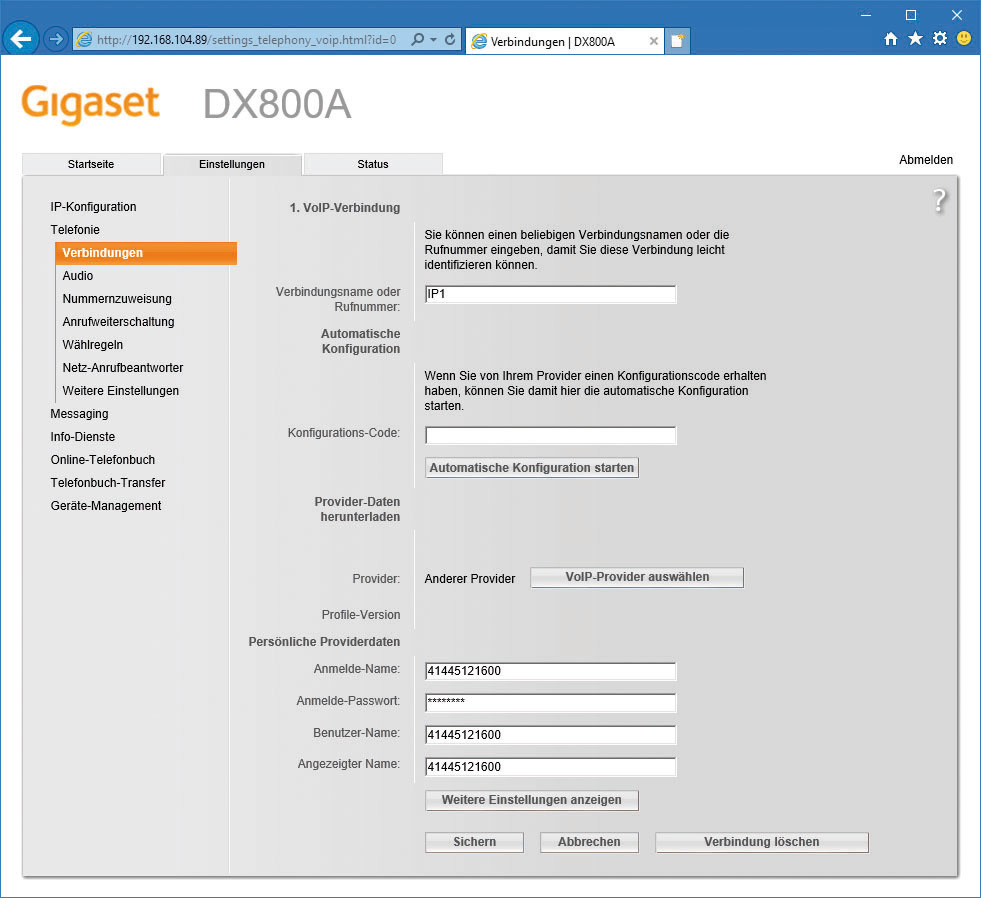
Task: Open Favorites star icon
Action: click(x=915, y=39)
